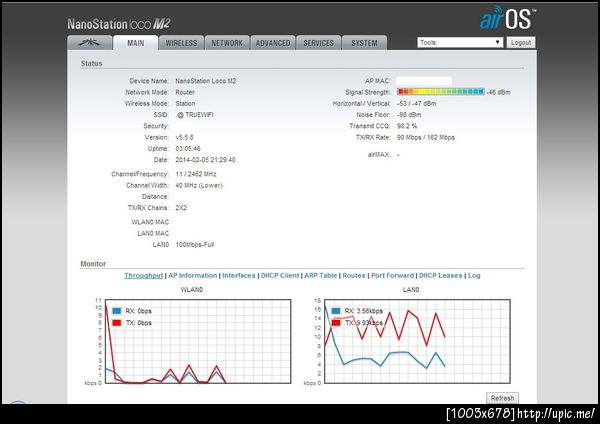Screen dimensions: 600x424
Task: Open the Interfaces monitor link
Action: [x=239, y=276]
